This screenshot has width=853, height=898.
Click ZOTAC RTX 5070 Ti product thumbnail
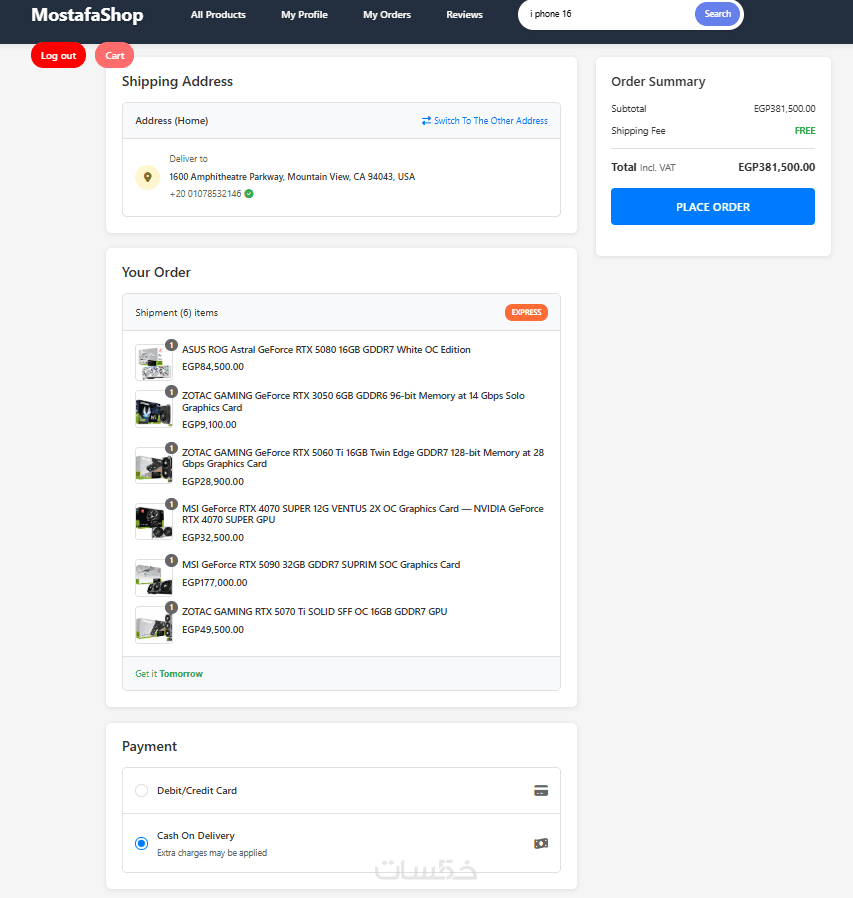(154, 625)
